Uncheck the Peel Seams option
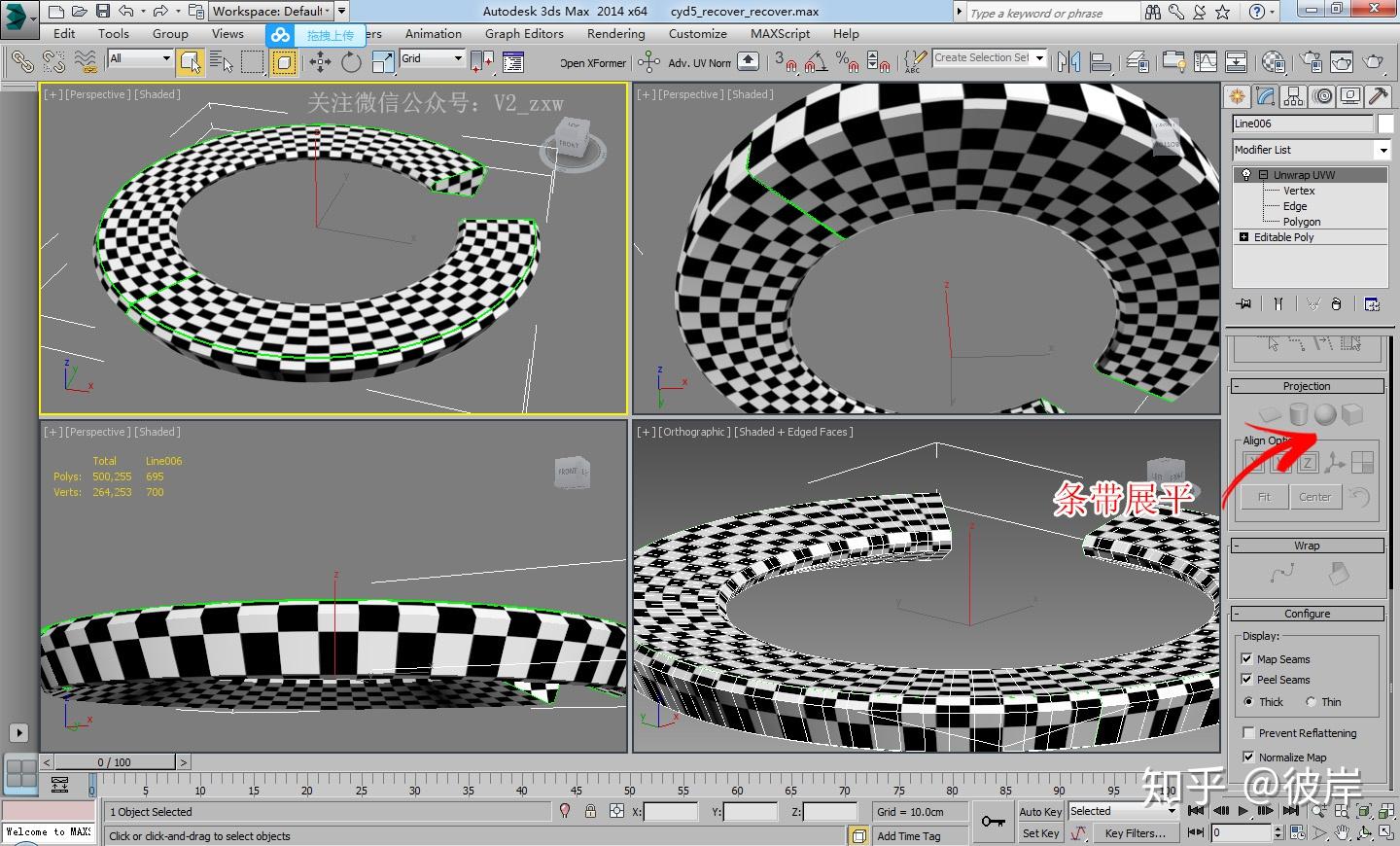Screen dimensions: 1400x846 point(1247,680)
